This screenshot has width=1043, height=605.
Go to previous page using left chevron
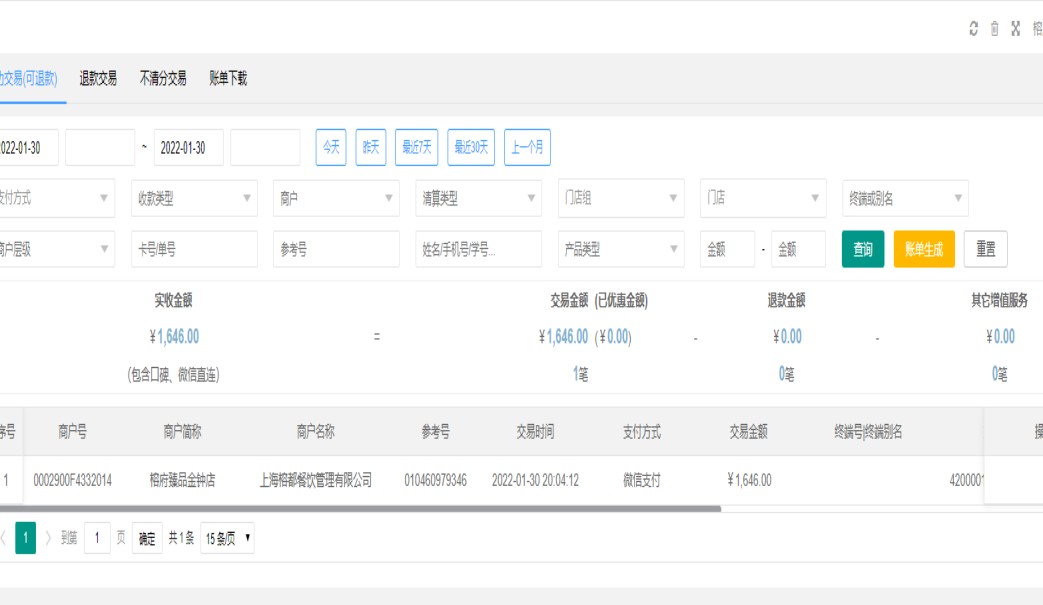(3, 538)
